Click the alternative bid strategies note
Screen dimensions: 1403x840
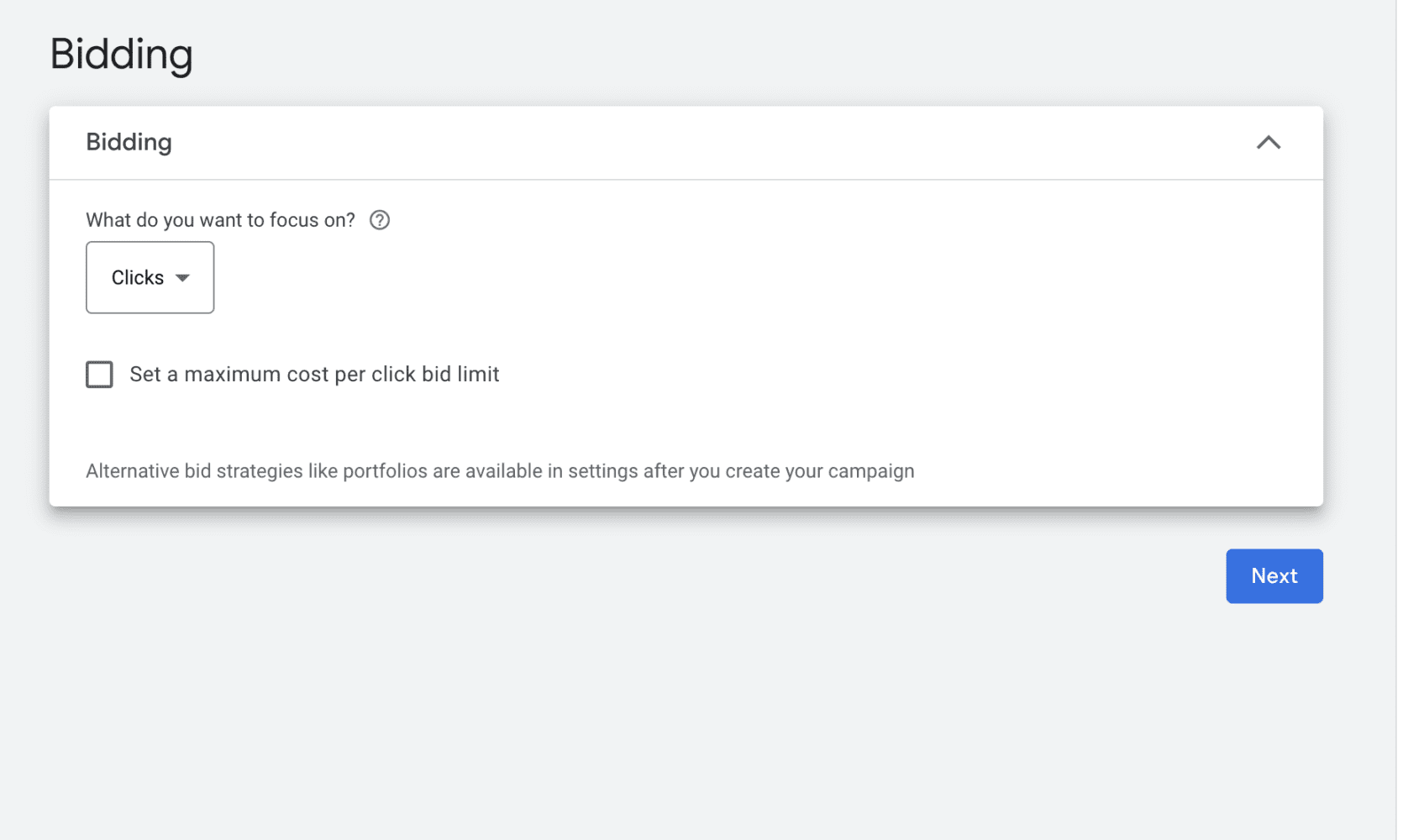499,471
